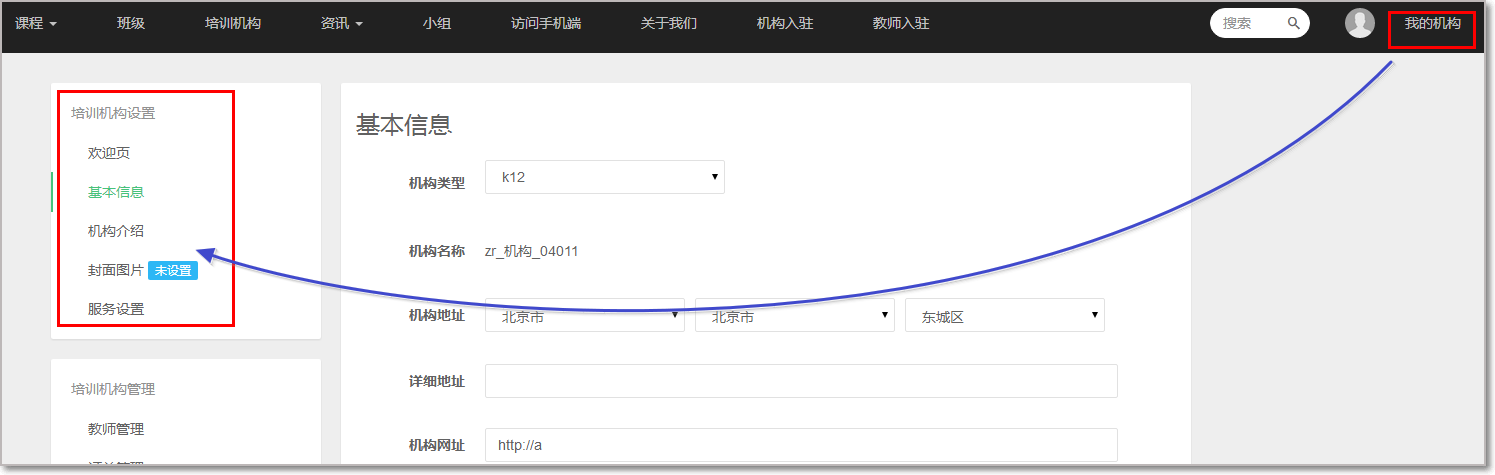Open 关于我们 page
The image size is (1495, 475).
coord(669,23)
